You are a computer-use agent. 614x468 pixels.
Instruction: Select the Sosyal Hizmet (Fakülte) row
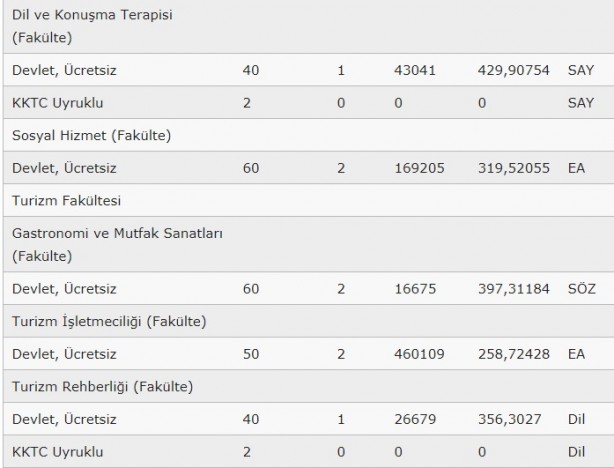(309, 136)
